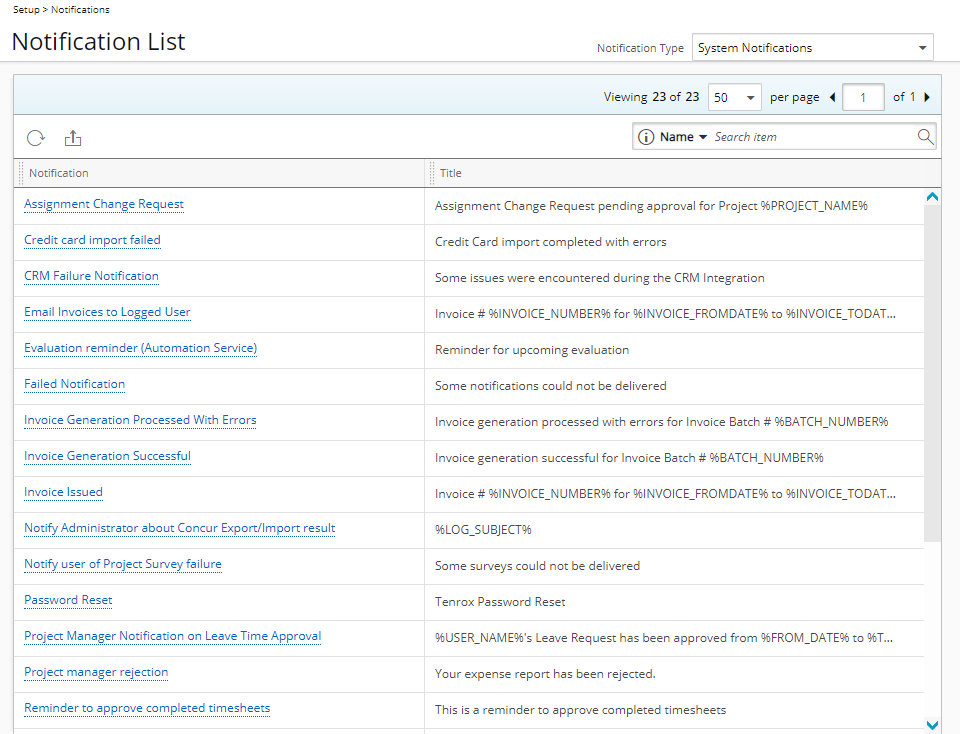The image size is (960, 734).
Task: Click the refresh list icon
Action: point(35,138)
